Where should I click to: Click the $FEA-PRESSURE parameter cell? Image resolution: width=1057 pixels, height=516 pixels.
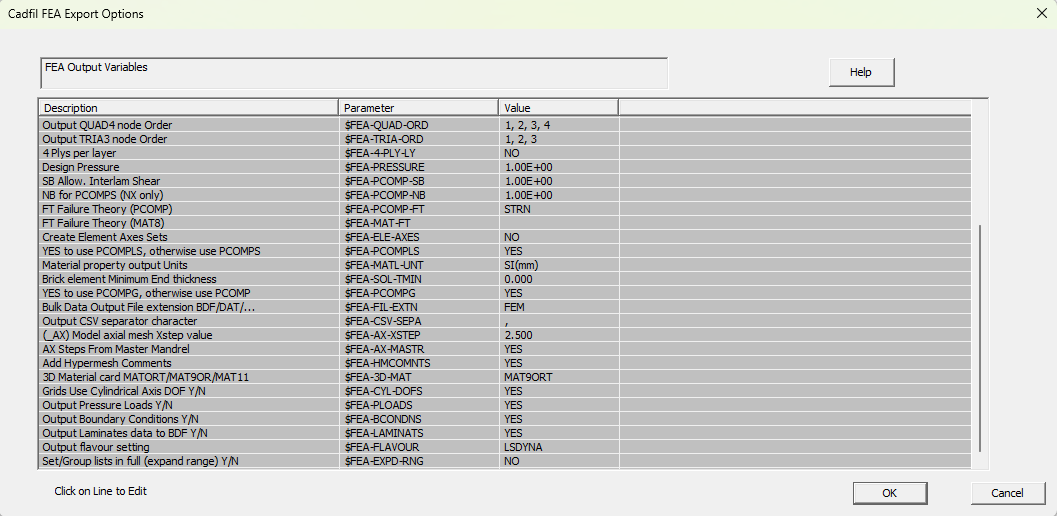tap(419, 167)
